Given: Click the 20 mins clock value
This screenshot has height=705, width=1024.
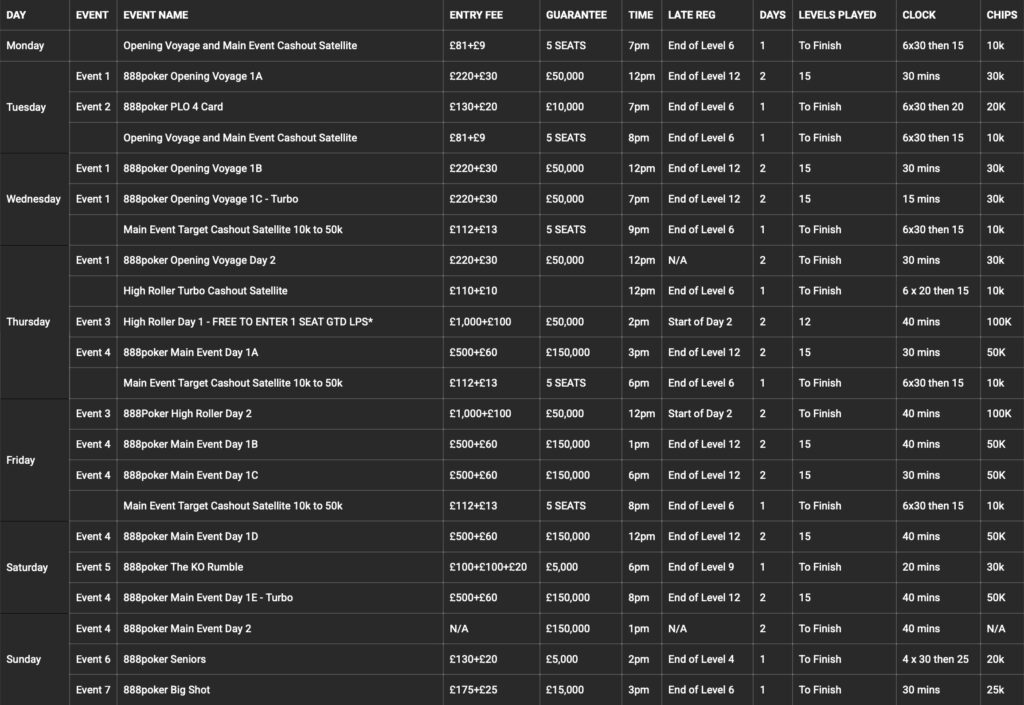Looking at the screenshot, I should pos(921,567).
